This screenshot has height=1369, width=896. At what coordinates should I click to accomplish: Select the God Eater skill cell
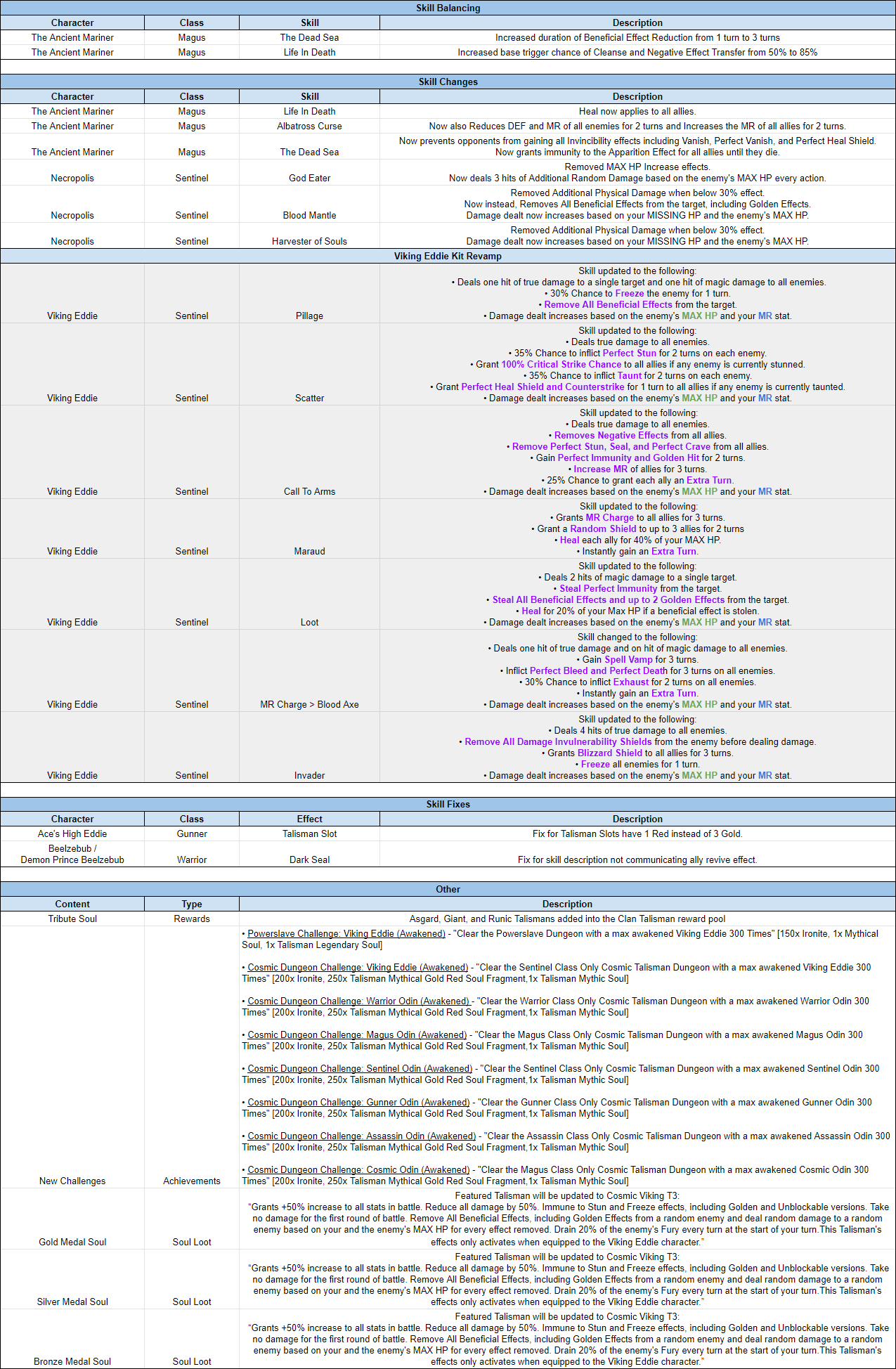[x=309, y=178]
